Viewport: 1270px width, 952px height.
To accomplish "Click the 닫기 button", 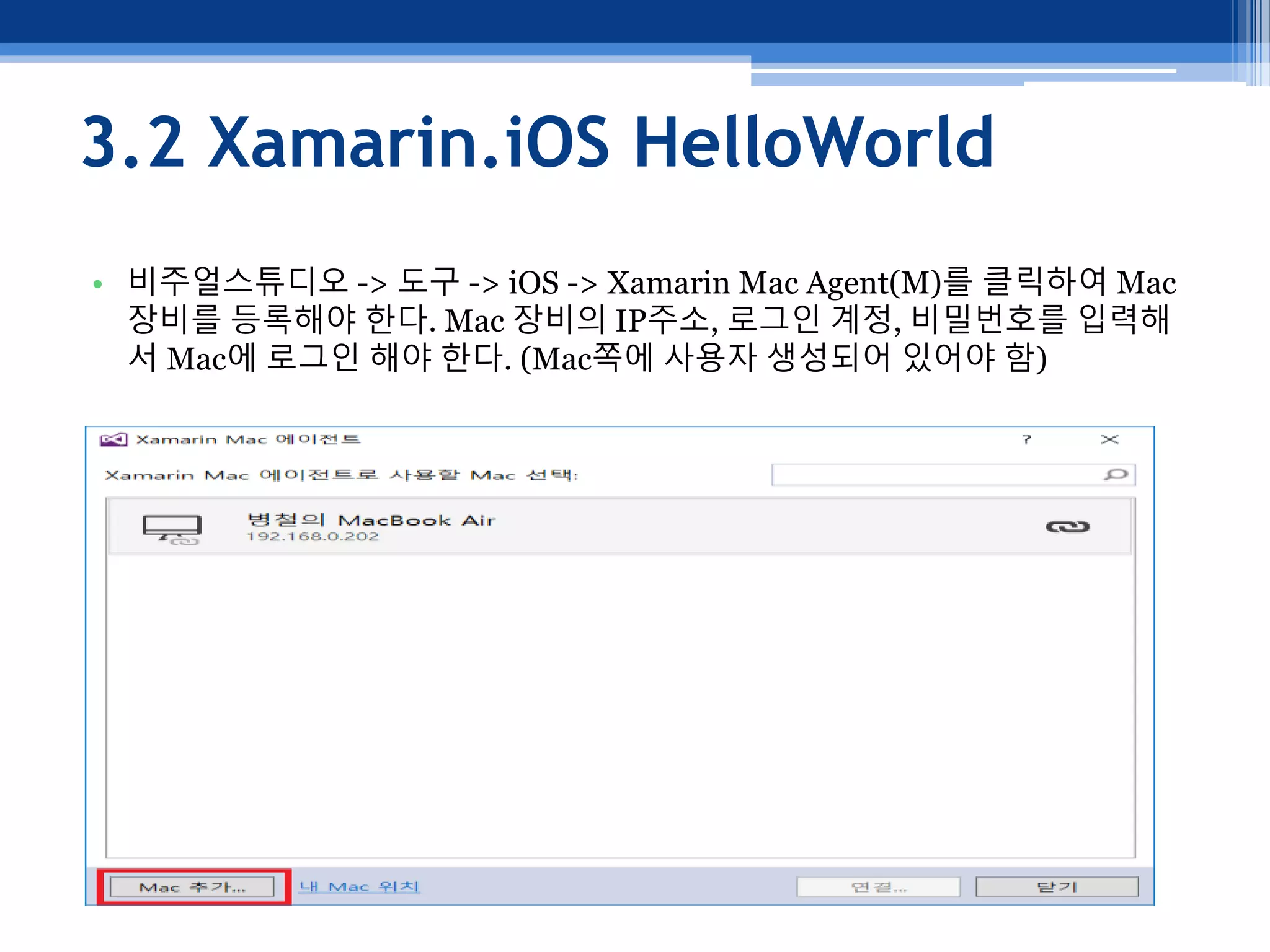I will [x=1057, y=887].
